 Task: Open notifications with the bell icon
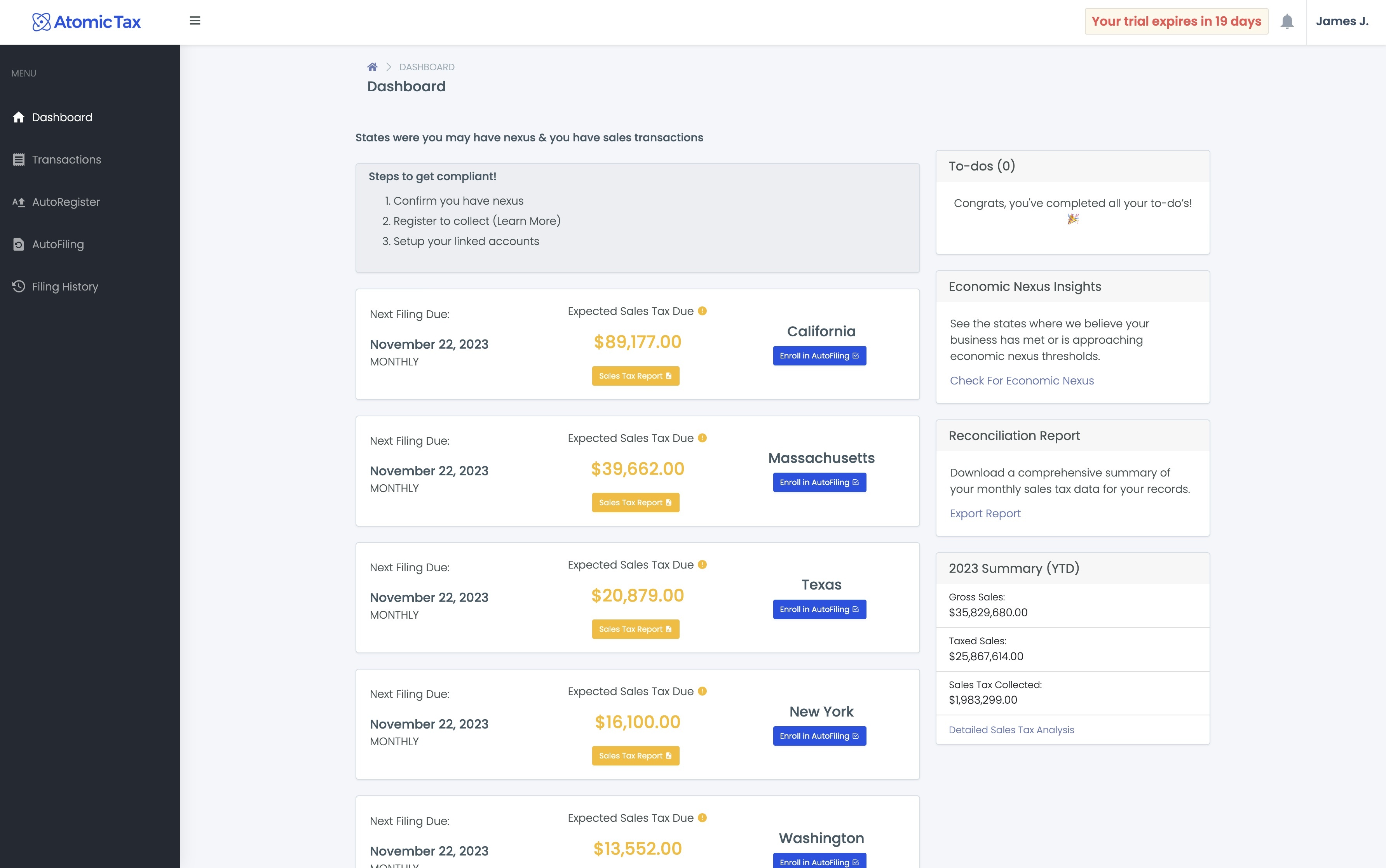click(x=1287, y=21)
